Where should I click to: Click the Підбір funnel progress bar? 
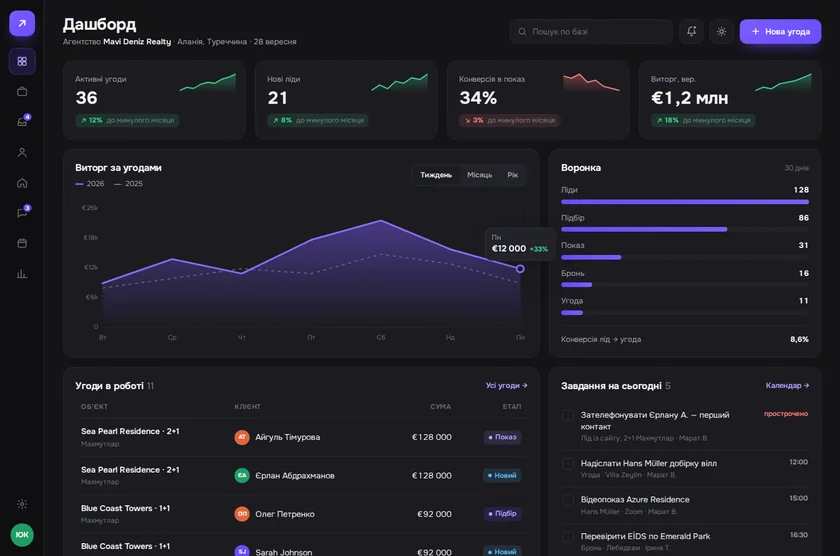pos(685,229)
